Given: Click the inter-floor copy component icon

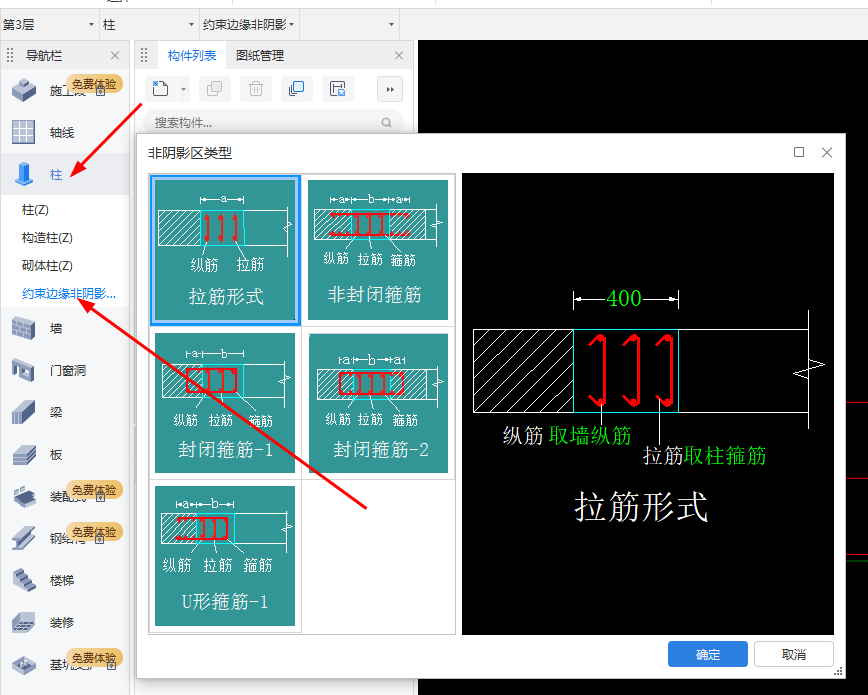Looking at the screenshot, I should (x=297, y=89).
